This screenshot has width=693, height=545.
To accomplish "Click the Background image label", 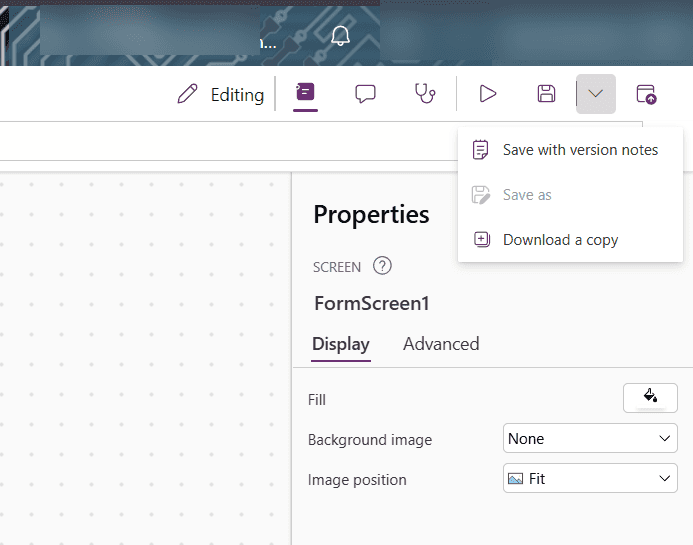I will click(x=370, y=440).
